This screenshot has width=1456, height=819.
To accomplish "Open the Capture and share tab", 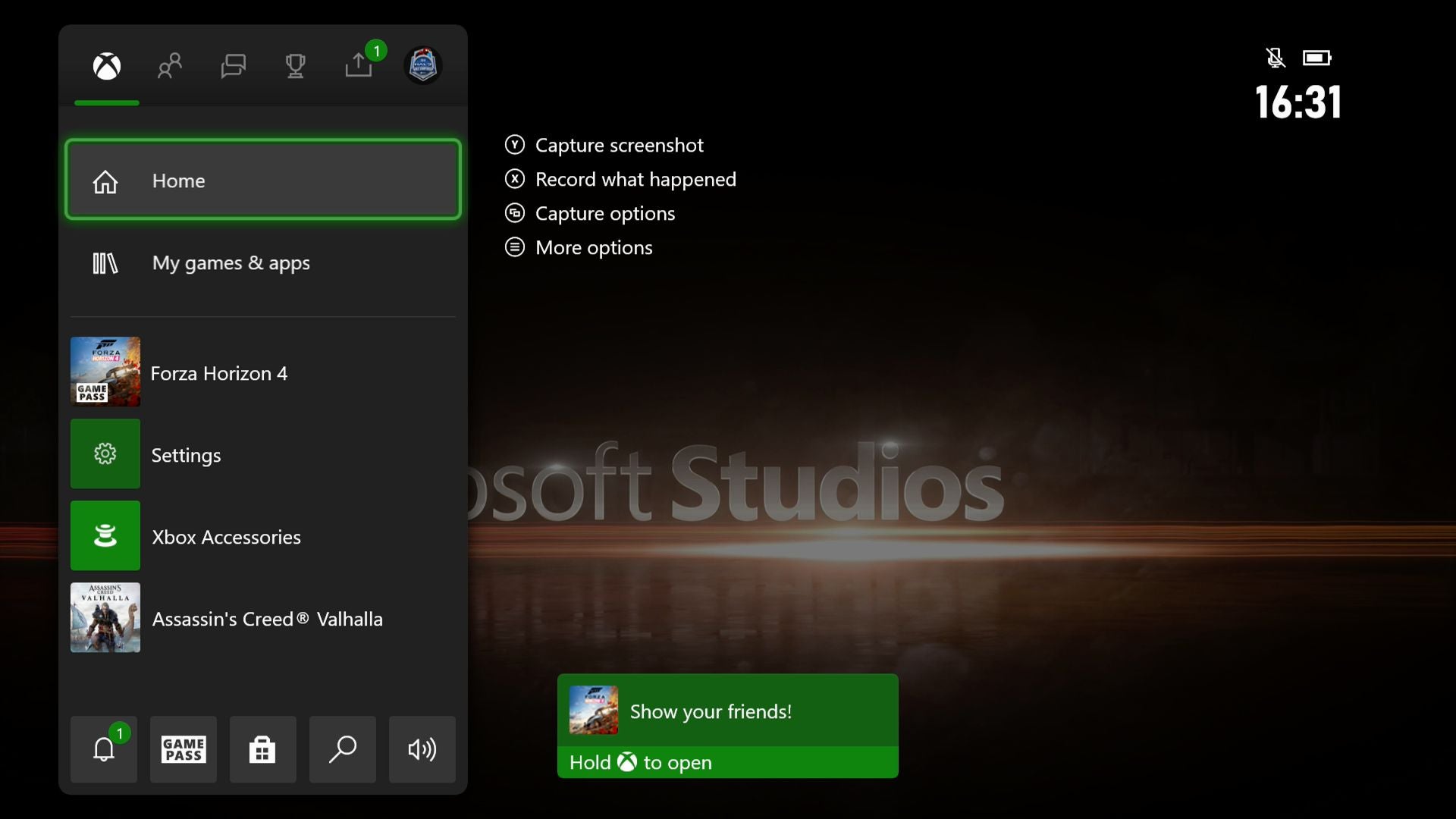I will [x=359, y=66].
